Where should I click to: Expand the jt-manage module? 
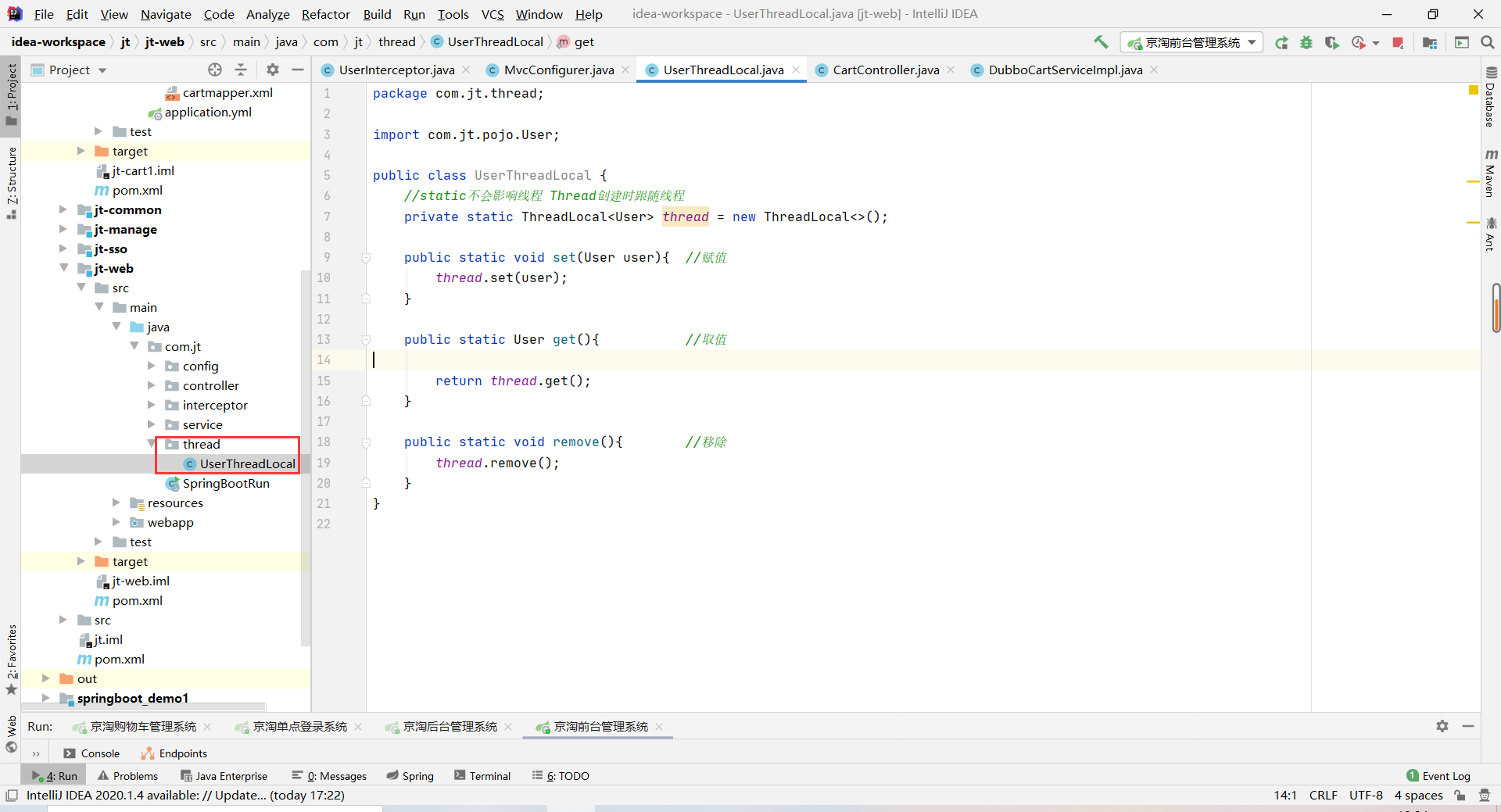point(64,229)
